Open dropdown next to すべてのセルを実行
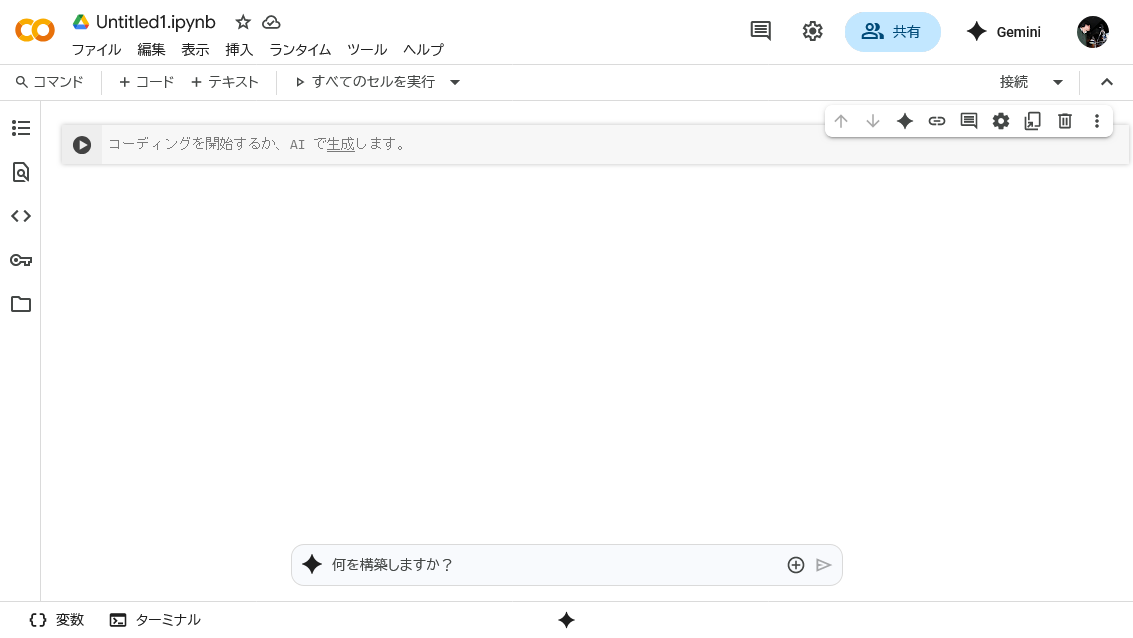 coord(455,82)
